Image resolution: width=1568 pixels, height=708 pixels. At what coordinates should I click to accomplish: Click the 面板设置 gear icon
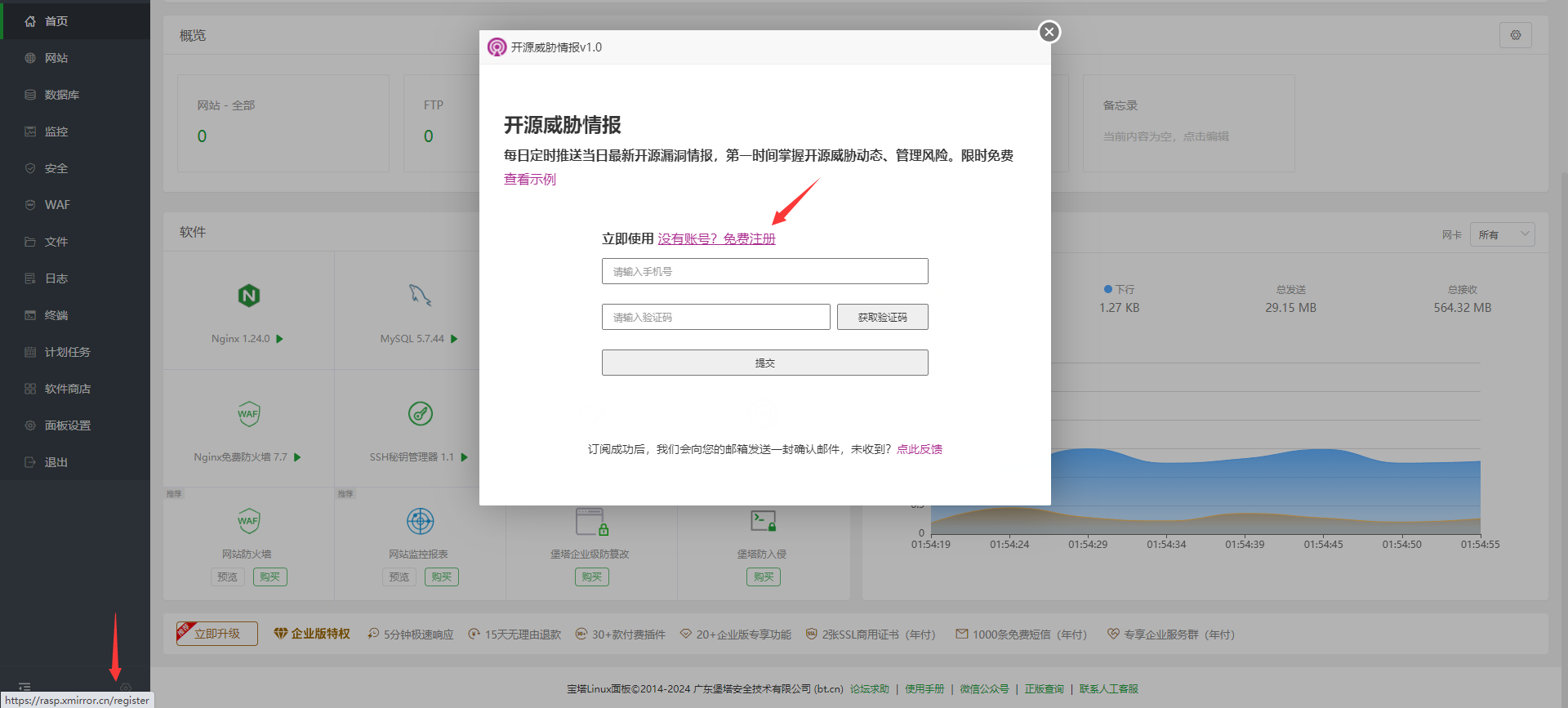[30, 425]
